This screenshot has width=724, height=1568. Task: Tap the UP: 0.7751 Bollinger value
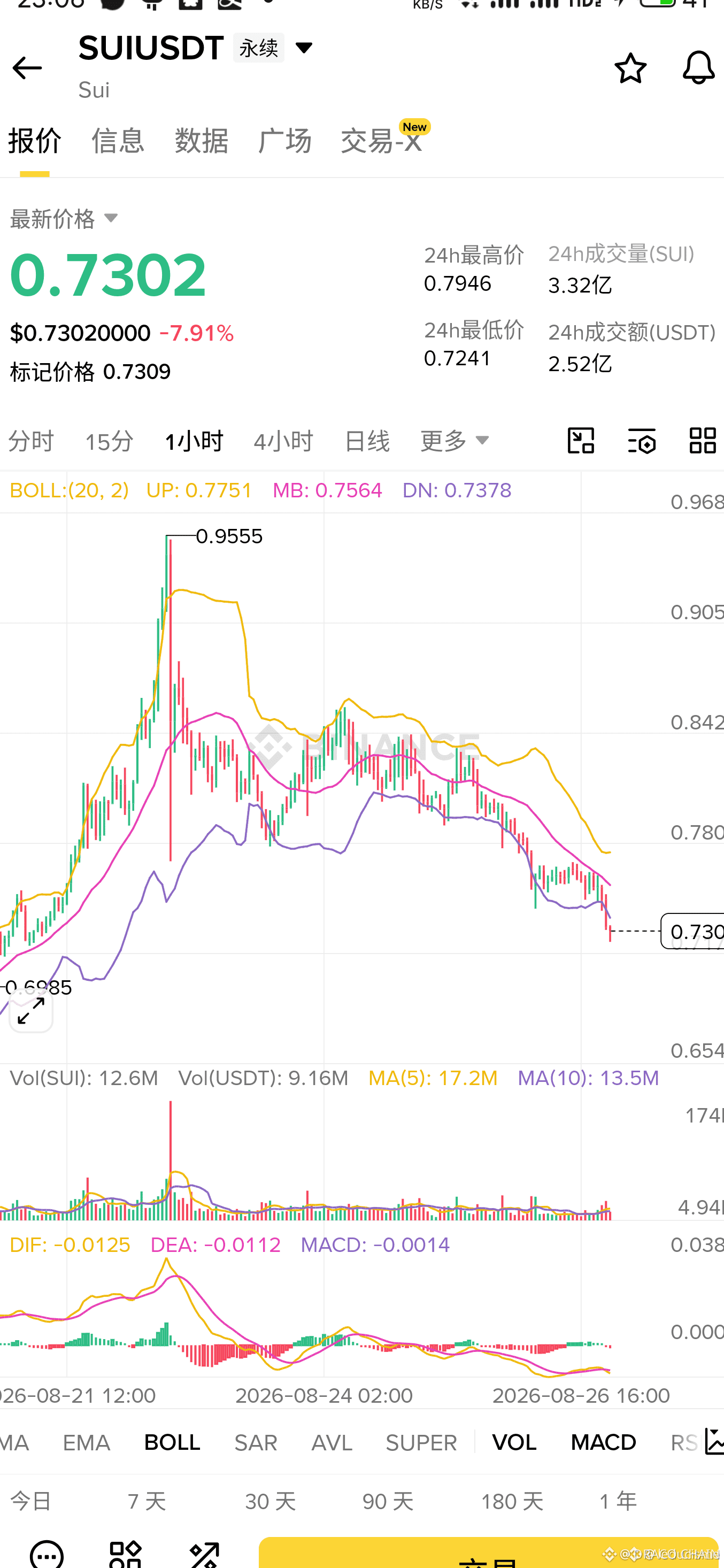[x=199, y=490]
